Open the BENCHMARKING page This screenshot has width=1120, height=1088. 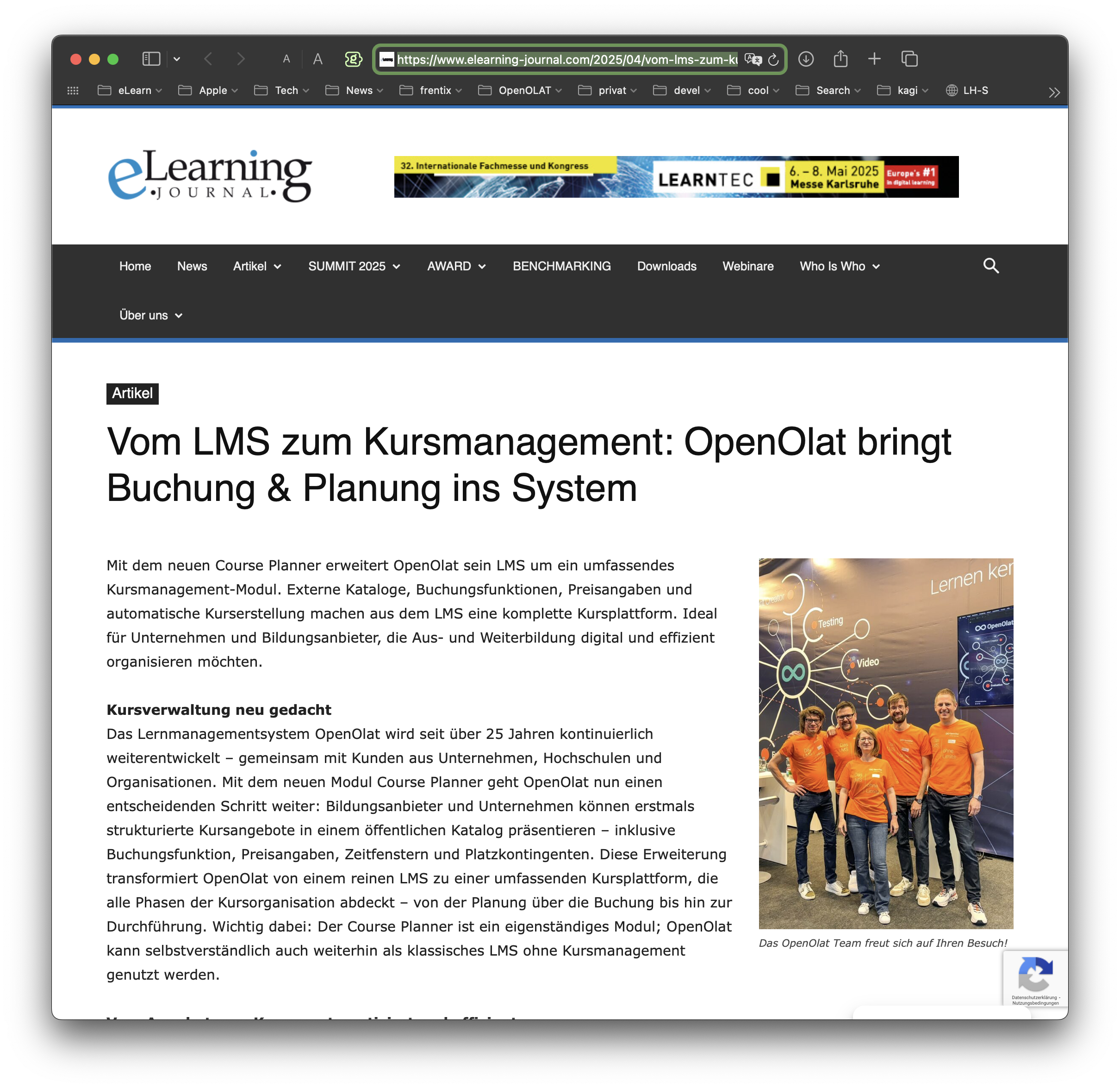tap(562, 266)
